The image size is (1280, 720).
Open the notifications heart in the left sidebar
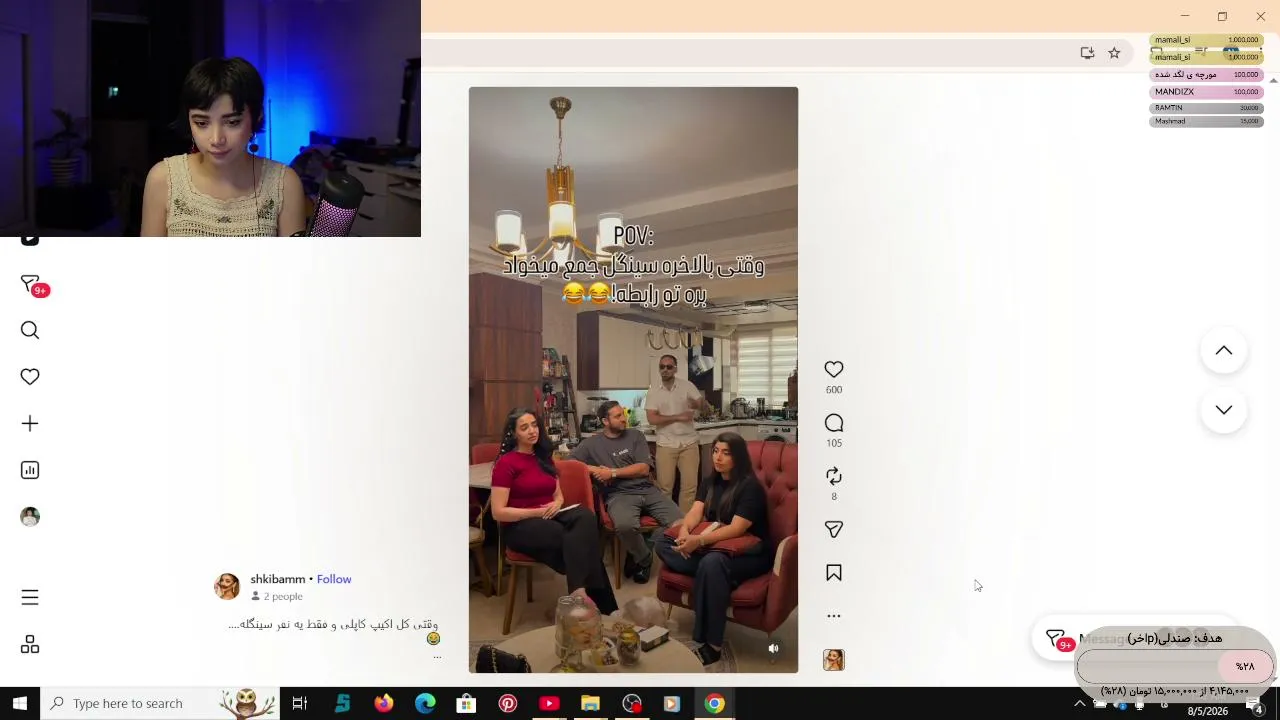[30, 377]
